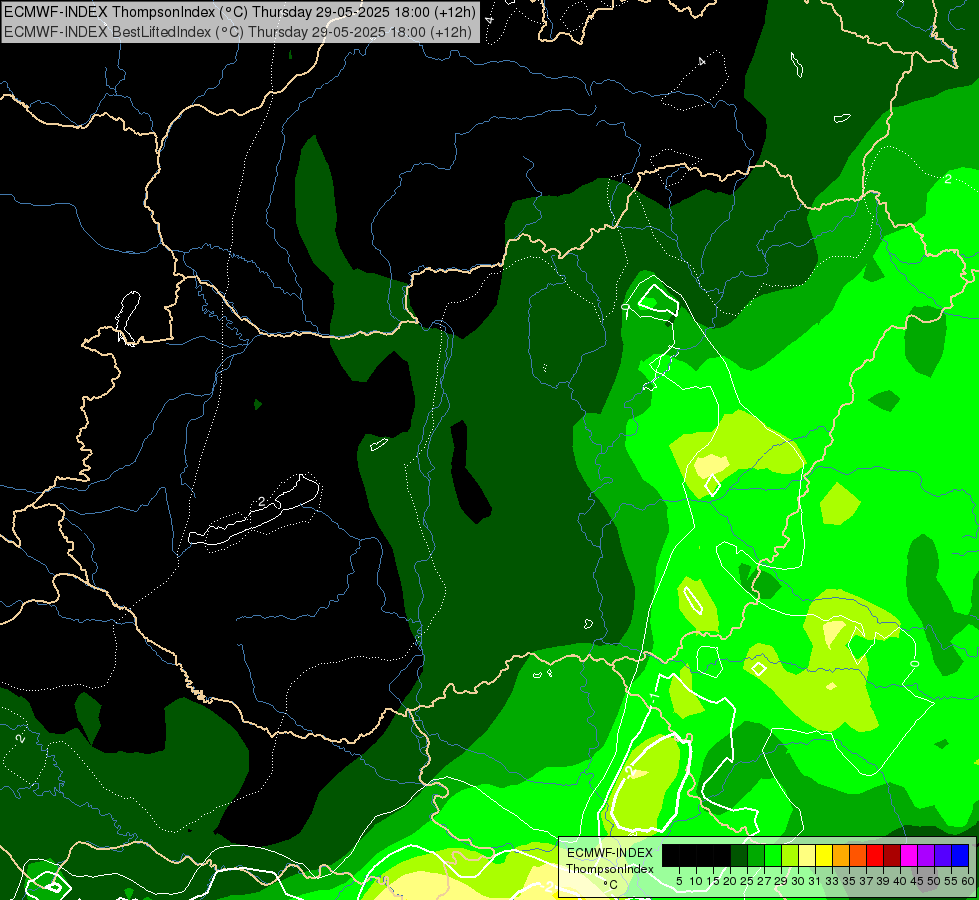Pick the yellow-green 29–30 legend swatch
This screenshot has height=900, width=979.
coord(790,855)
